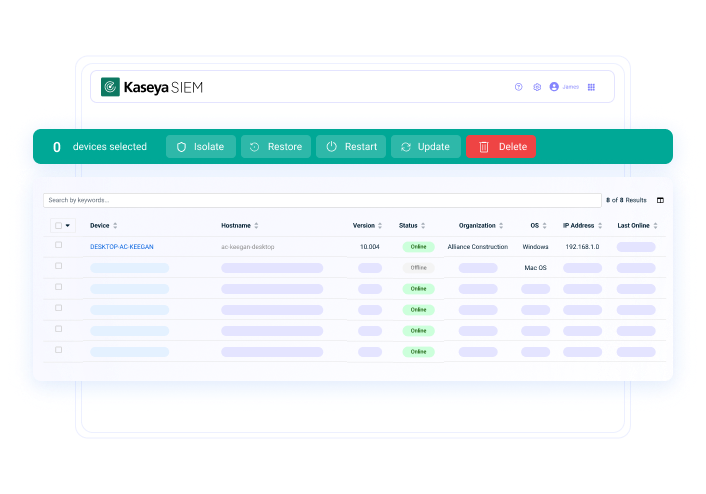Click the Search by keywords field
The width and height of the screenshot is (706, 494).
[320, 200]
